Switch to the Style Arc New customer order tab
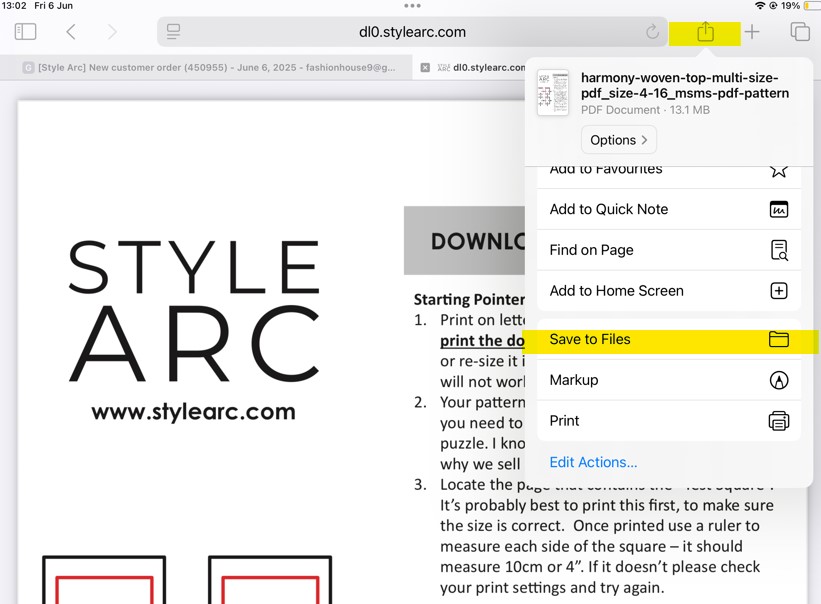The image size is (821, 604). pyautogui.click(x=206, y=68)
